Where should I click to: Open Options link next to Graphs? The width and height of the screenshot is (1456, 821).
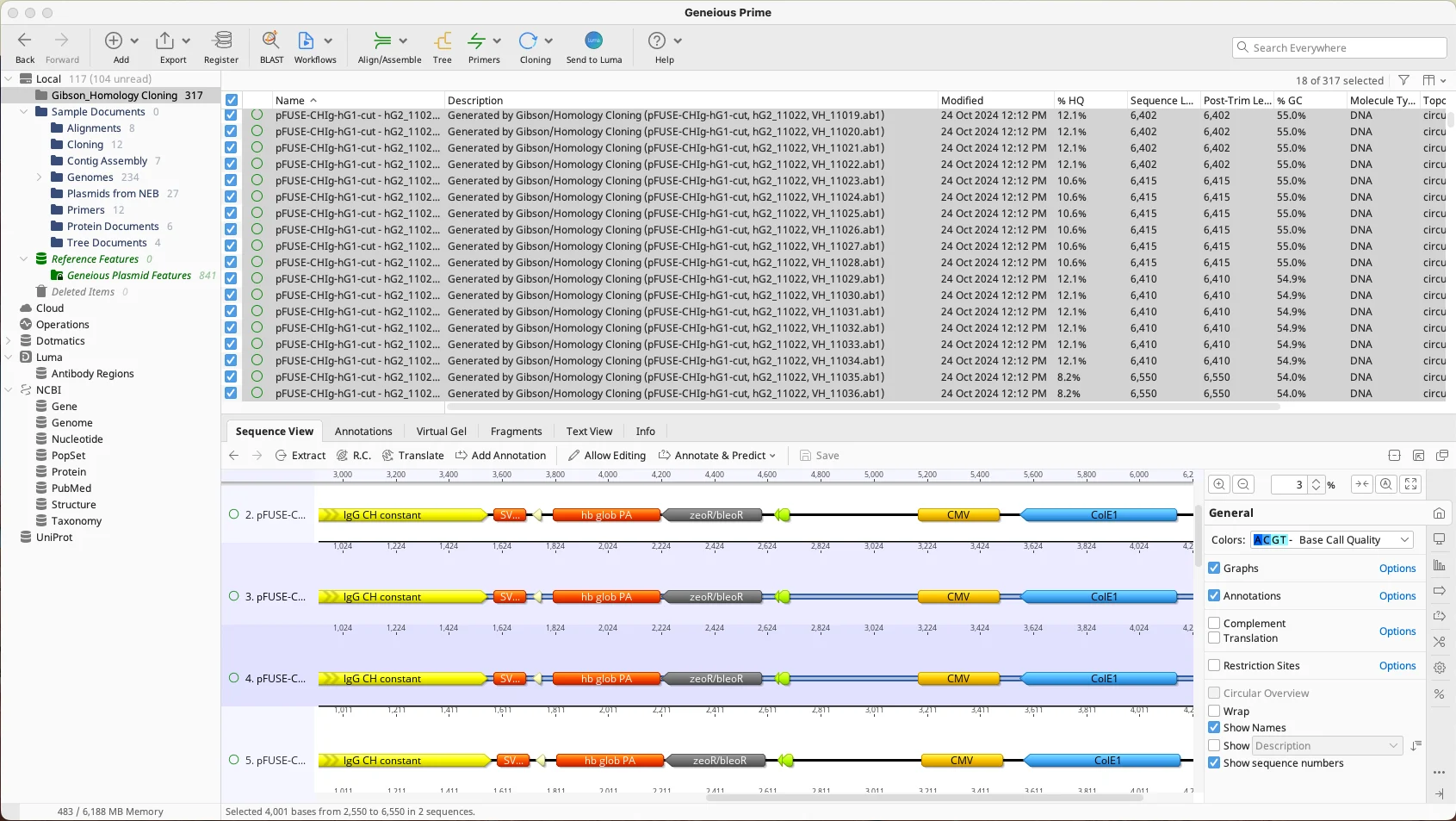[1397, 569]
